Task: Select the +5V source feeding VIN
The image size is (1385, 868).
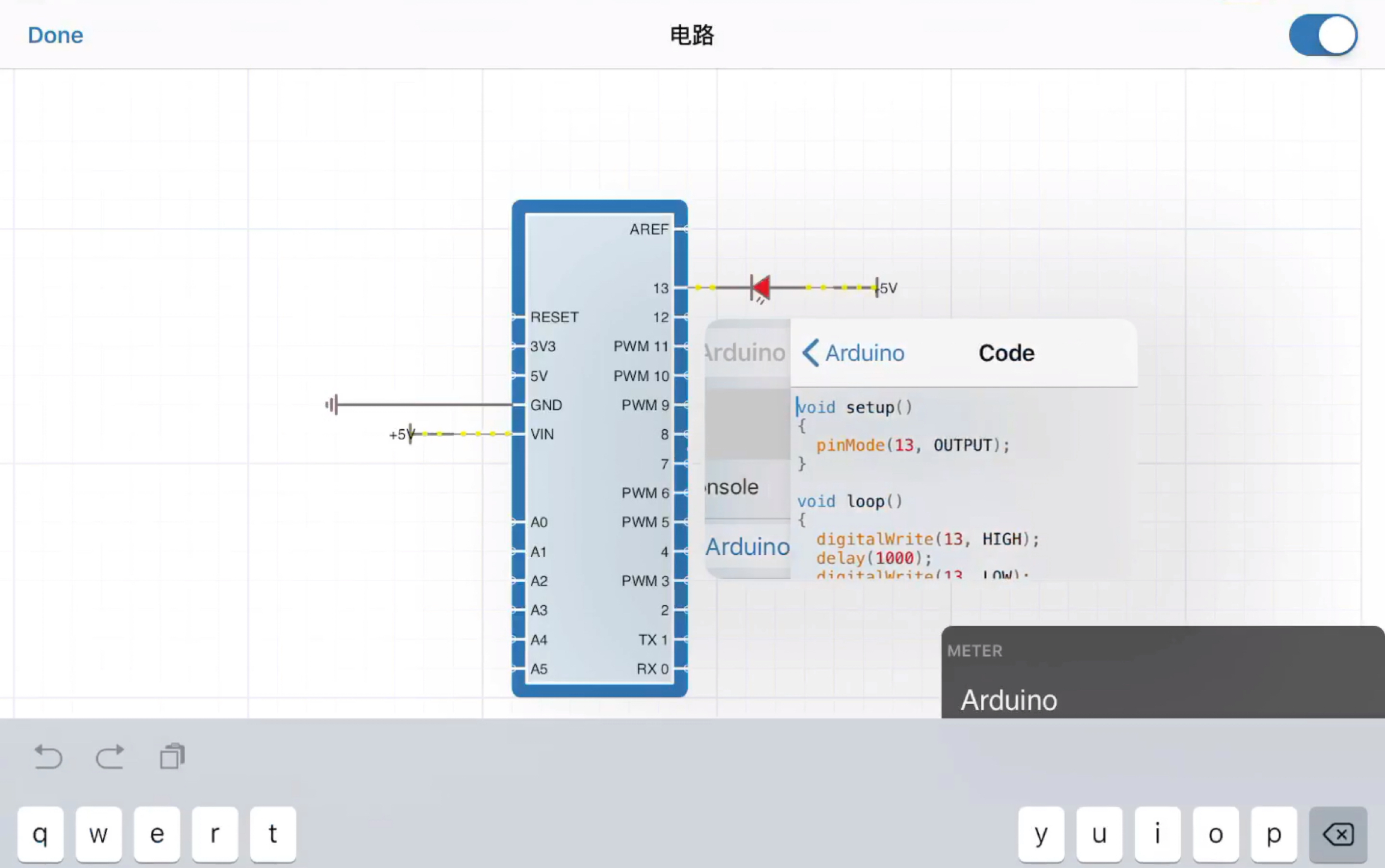Action: pyautogui.click(x=409, y=434)
